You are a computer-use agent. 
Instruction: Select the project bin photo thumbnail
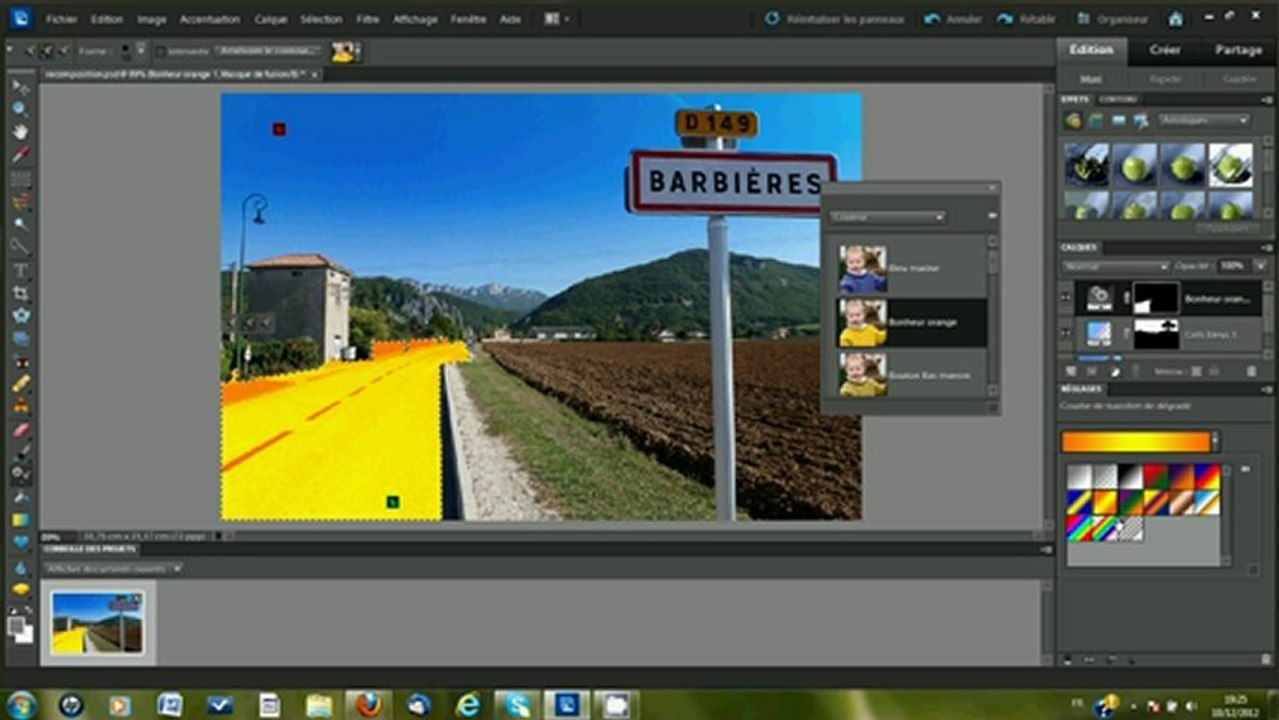[x=97, y=622]
